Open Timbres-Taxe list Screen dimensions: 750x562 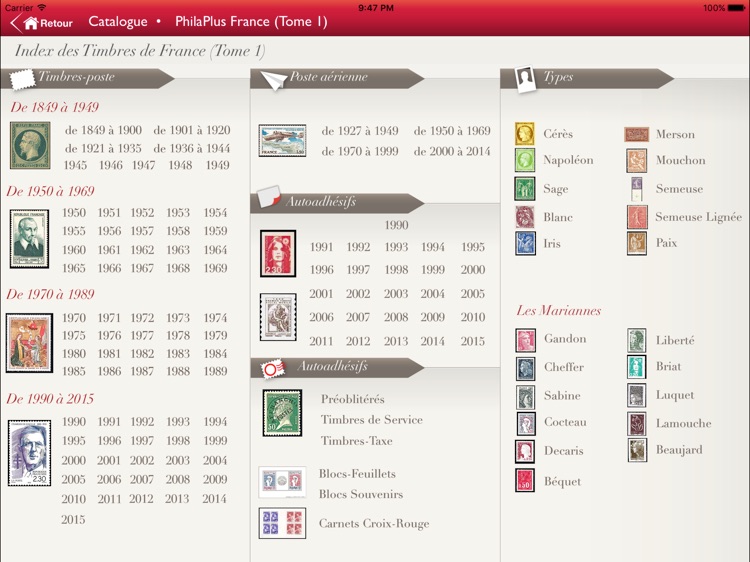(356, 441)
